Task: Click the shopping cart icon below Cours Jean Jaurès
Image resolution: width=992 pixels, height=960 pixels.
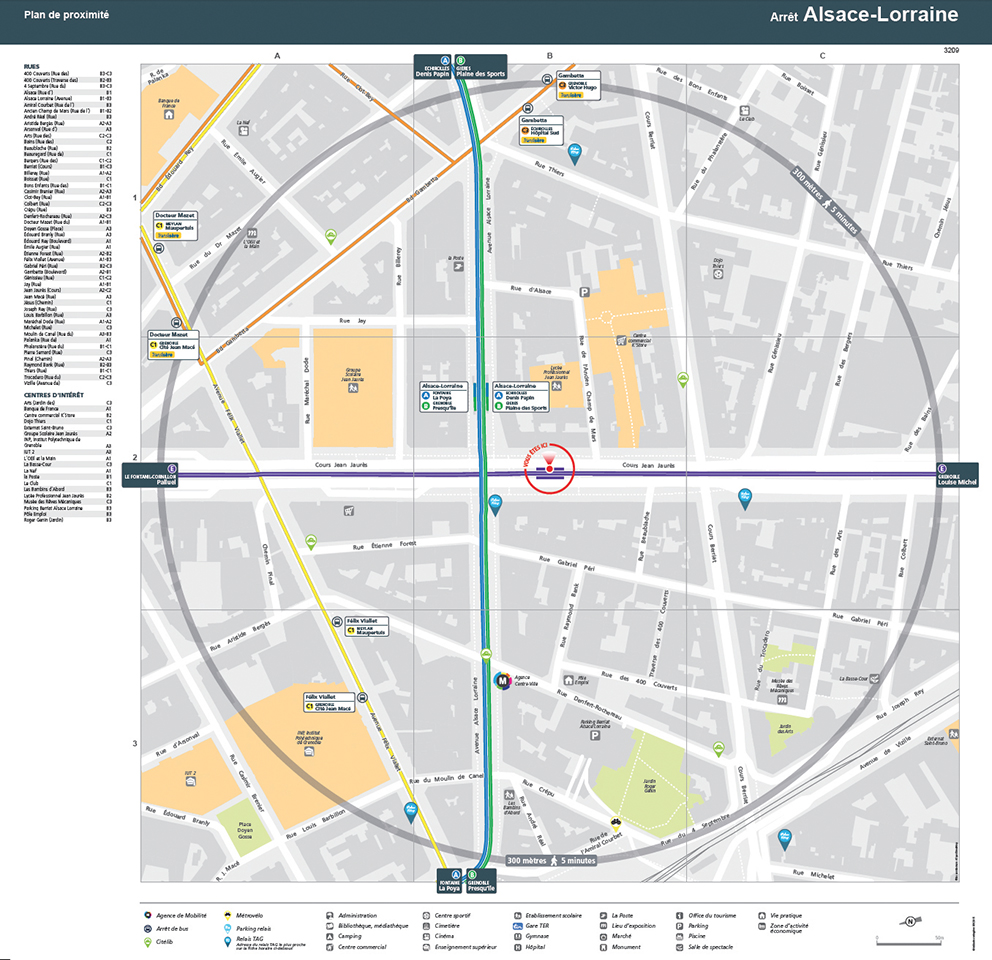Action: pyautogui.click(x=349, y=511)
